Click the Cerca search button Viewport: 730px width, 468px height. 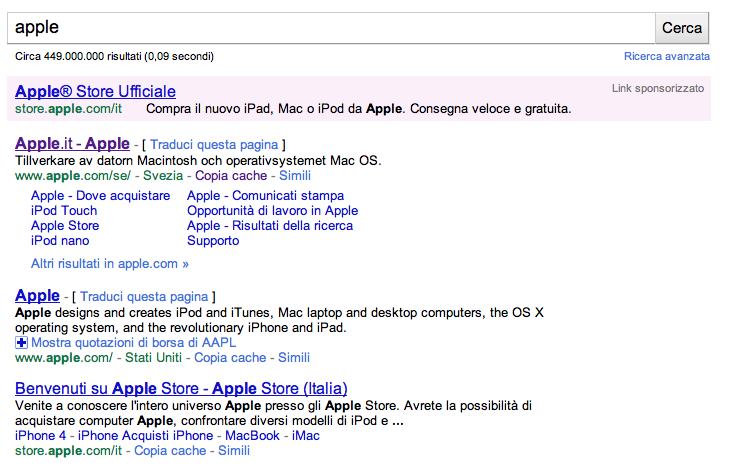point(682,28)
